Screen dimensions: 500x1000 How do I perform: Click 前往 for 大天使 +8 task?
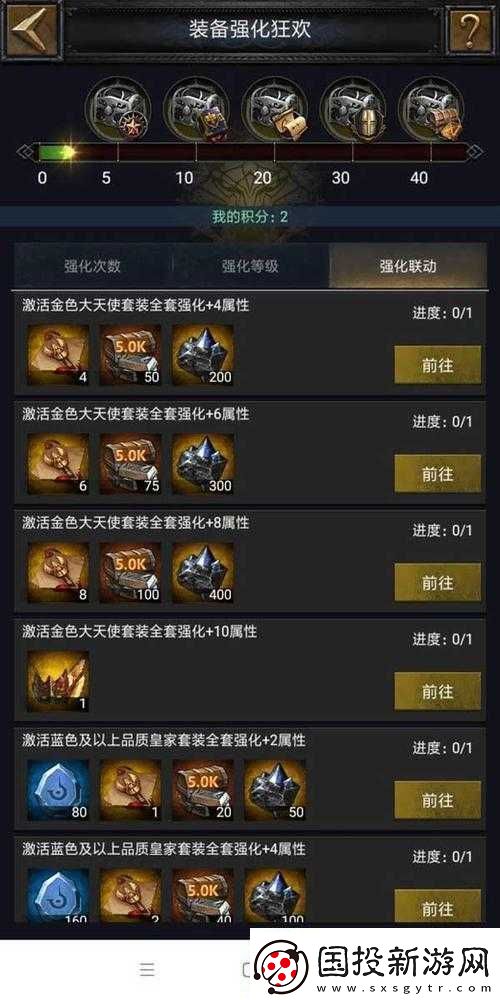coord(438,582)
